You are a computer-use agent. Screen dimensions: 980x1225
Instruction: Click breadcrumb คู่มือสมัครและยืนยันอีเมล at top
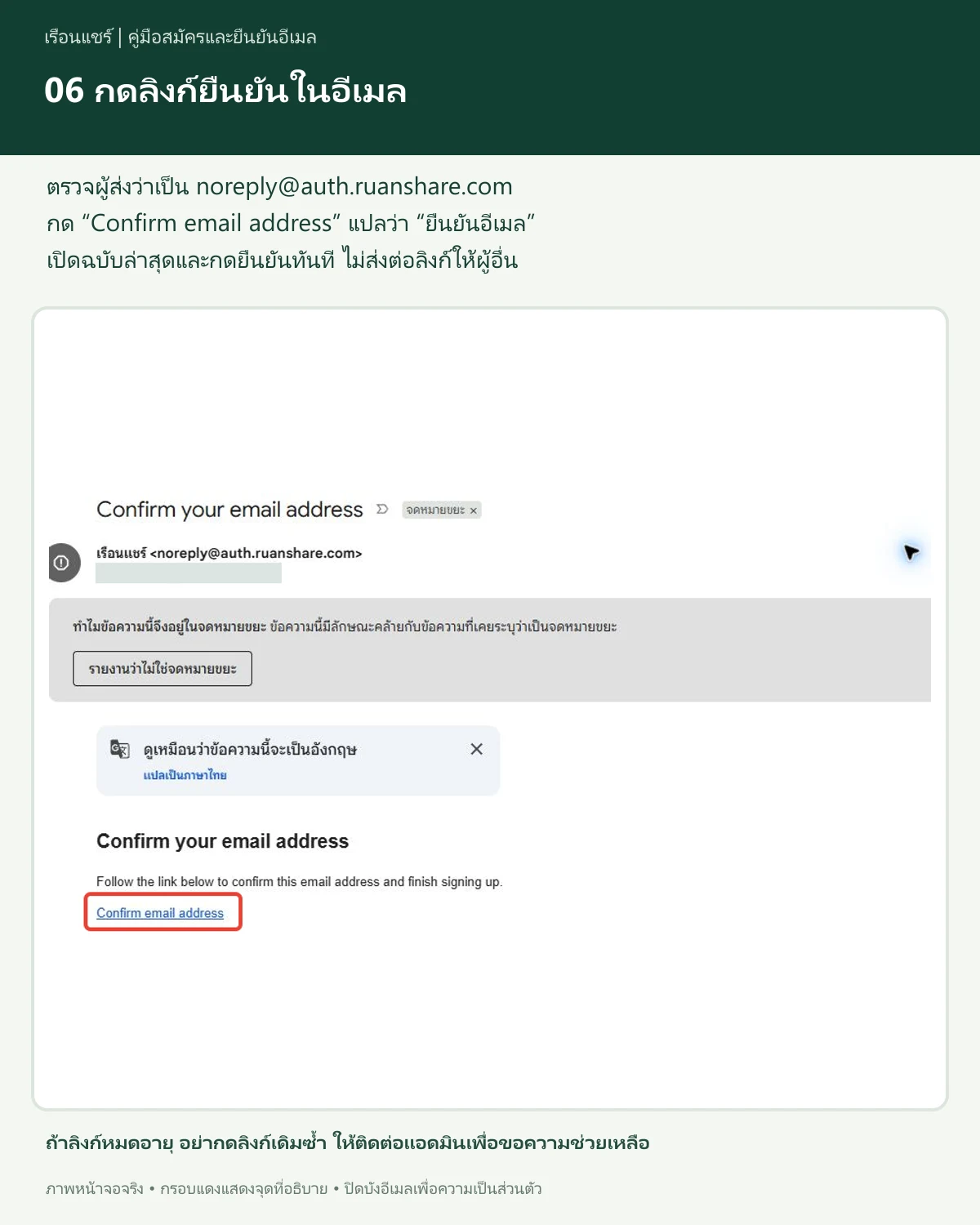tap(222, 38)
